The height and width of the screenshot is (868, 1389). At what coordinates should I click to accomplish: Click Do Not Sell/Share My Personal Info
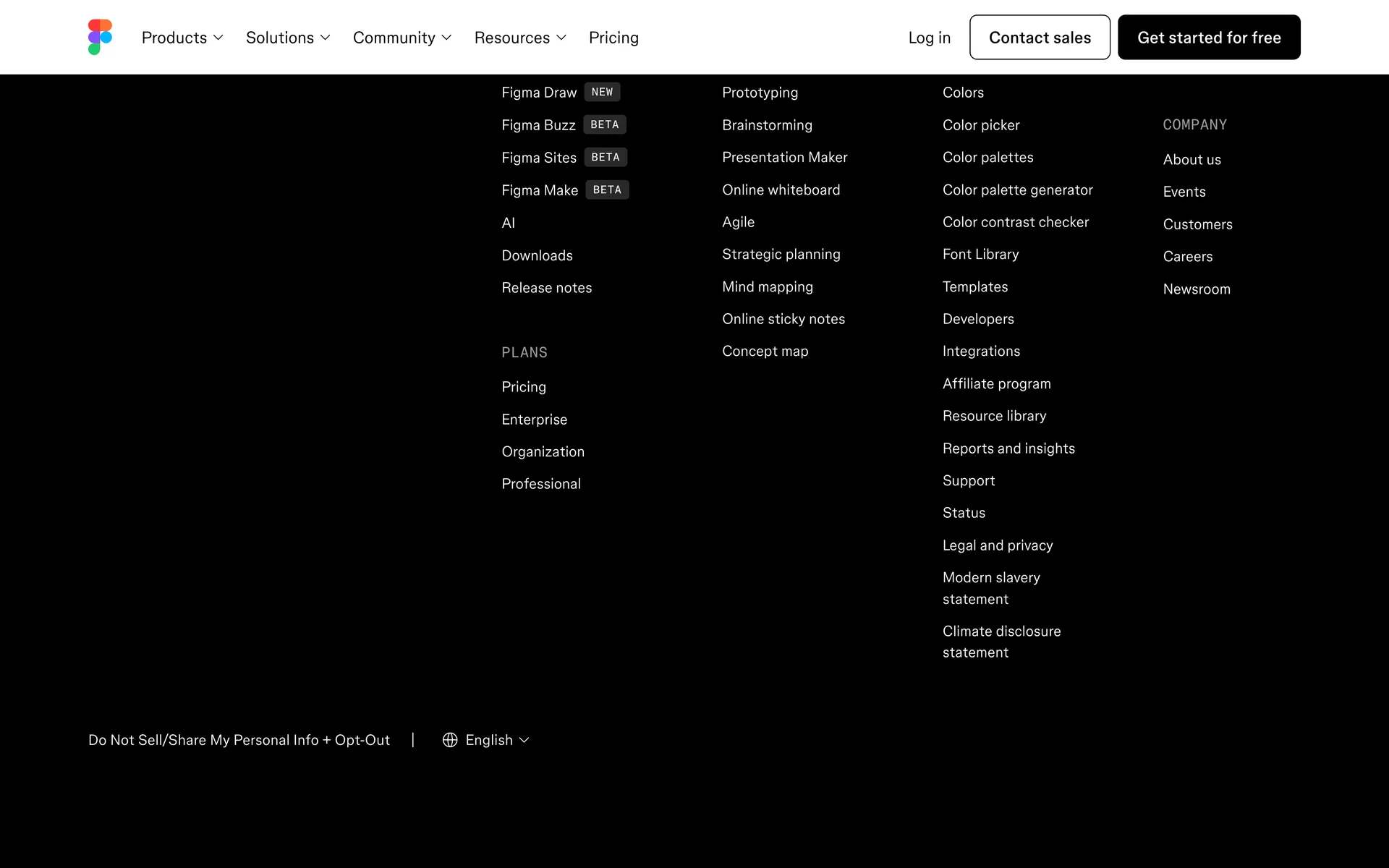pos(239,740)
